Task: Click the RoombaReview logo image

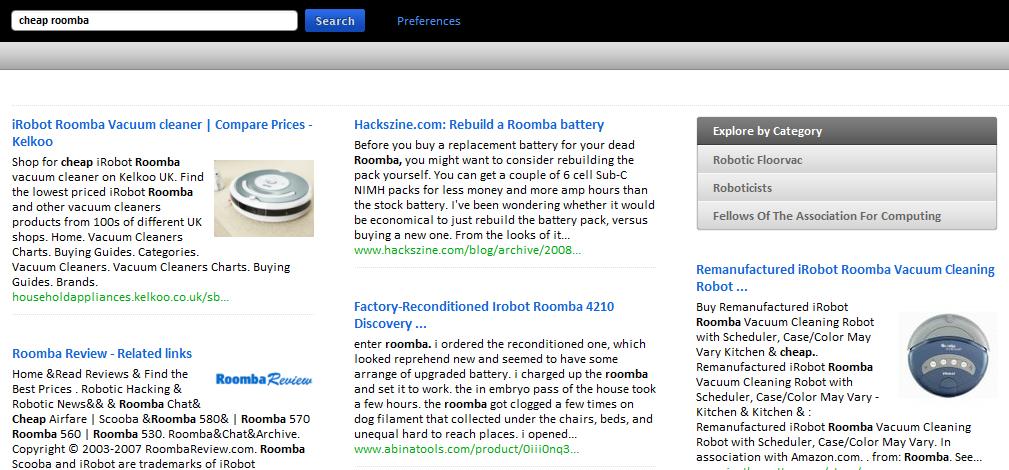Action: coord(264,379)
